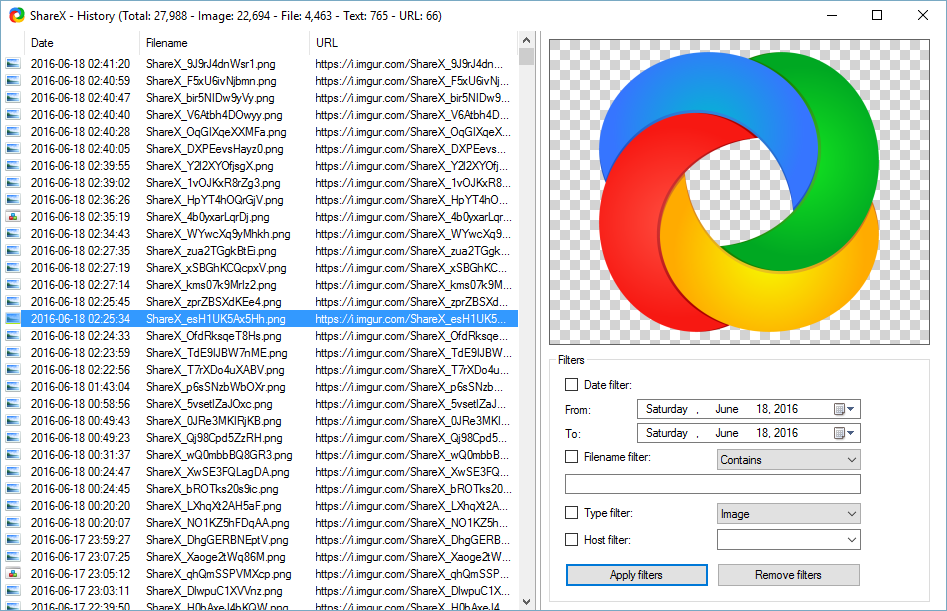Open the Host filter dropdown
Viewport: 947px width, 611px height.
789,540
